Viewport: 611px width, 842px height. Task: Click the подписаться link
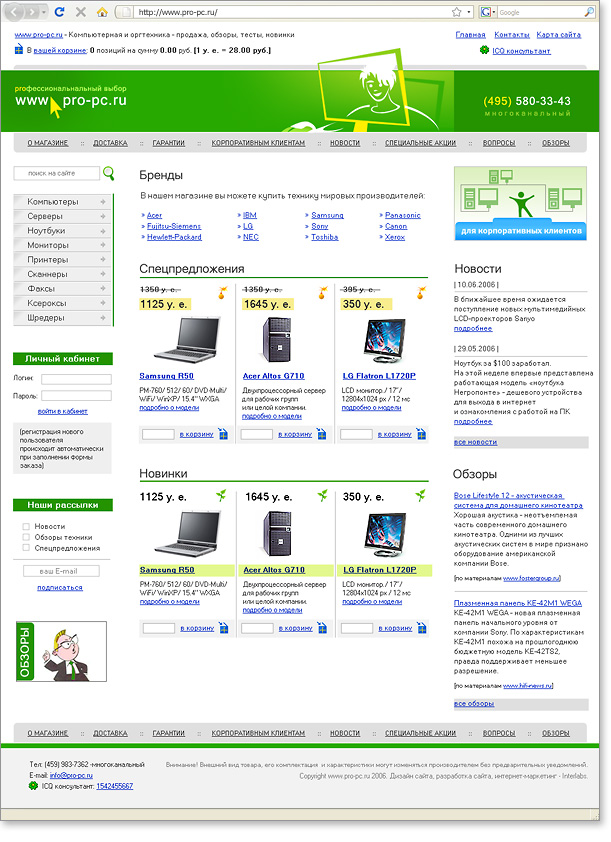(60, 587)
